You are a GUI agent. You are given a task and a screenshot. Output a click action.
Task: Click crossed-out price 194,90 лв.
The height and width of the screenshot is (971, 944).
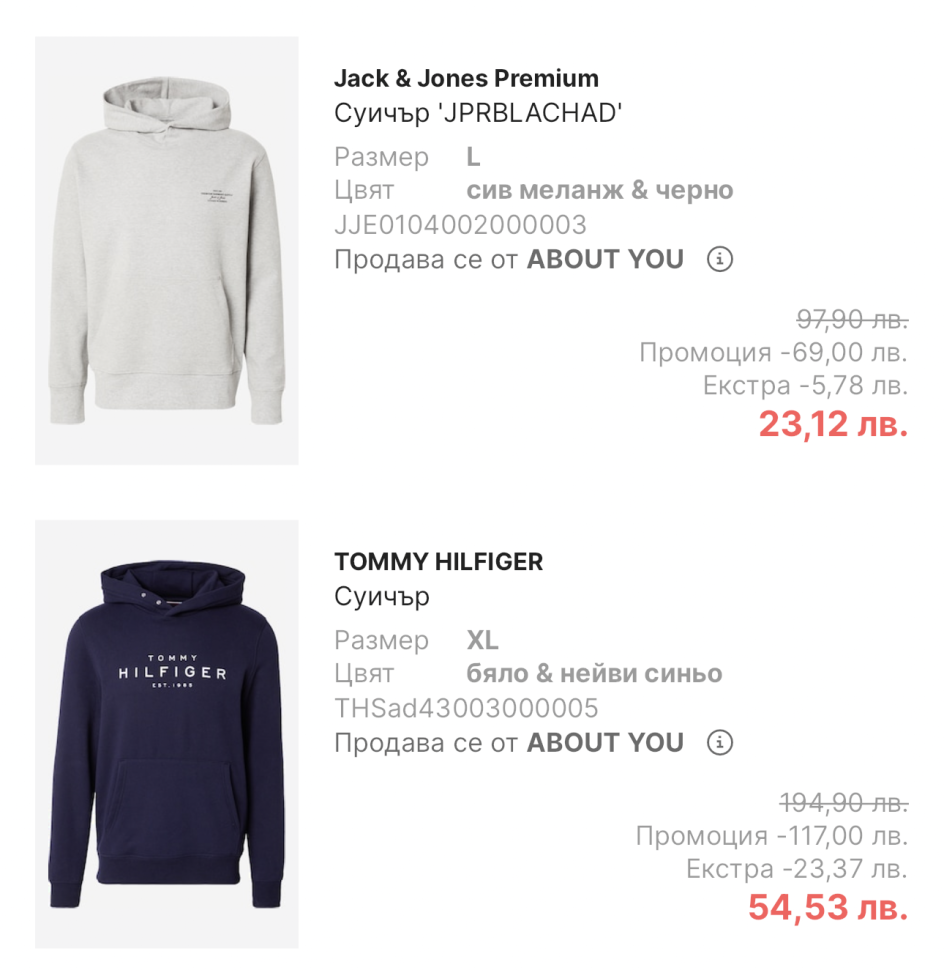(x=844, y=803)
